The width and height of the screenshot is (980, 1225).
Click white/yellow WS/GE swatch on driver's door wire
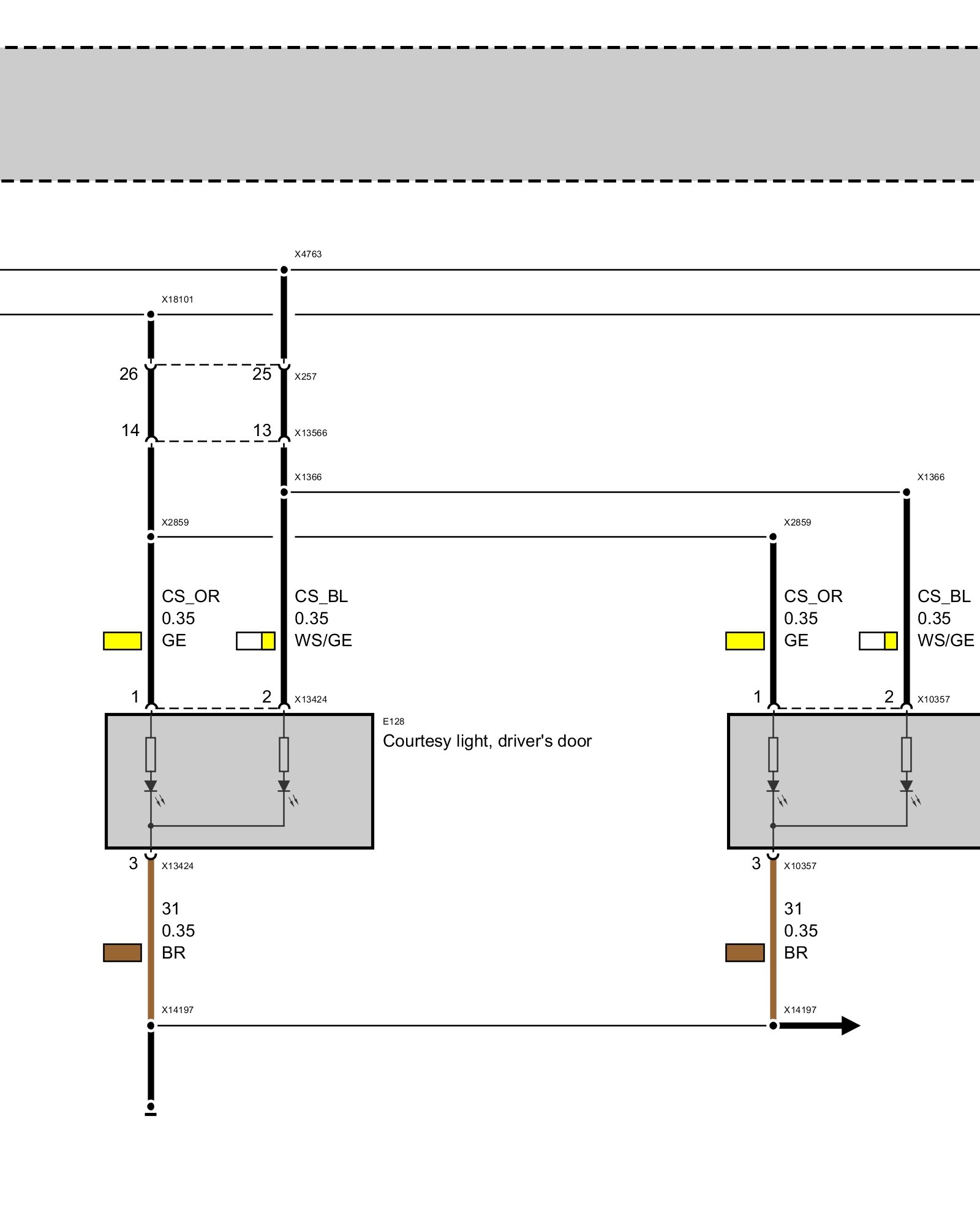(255, 641)
